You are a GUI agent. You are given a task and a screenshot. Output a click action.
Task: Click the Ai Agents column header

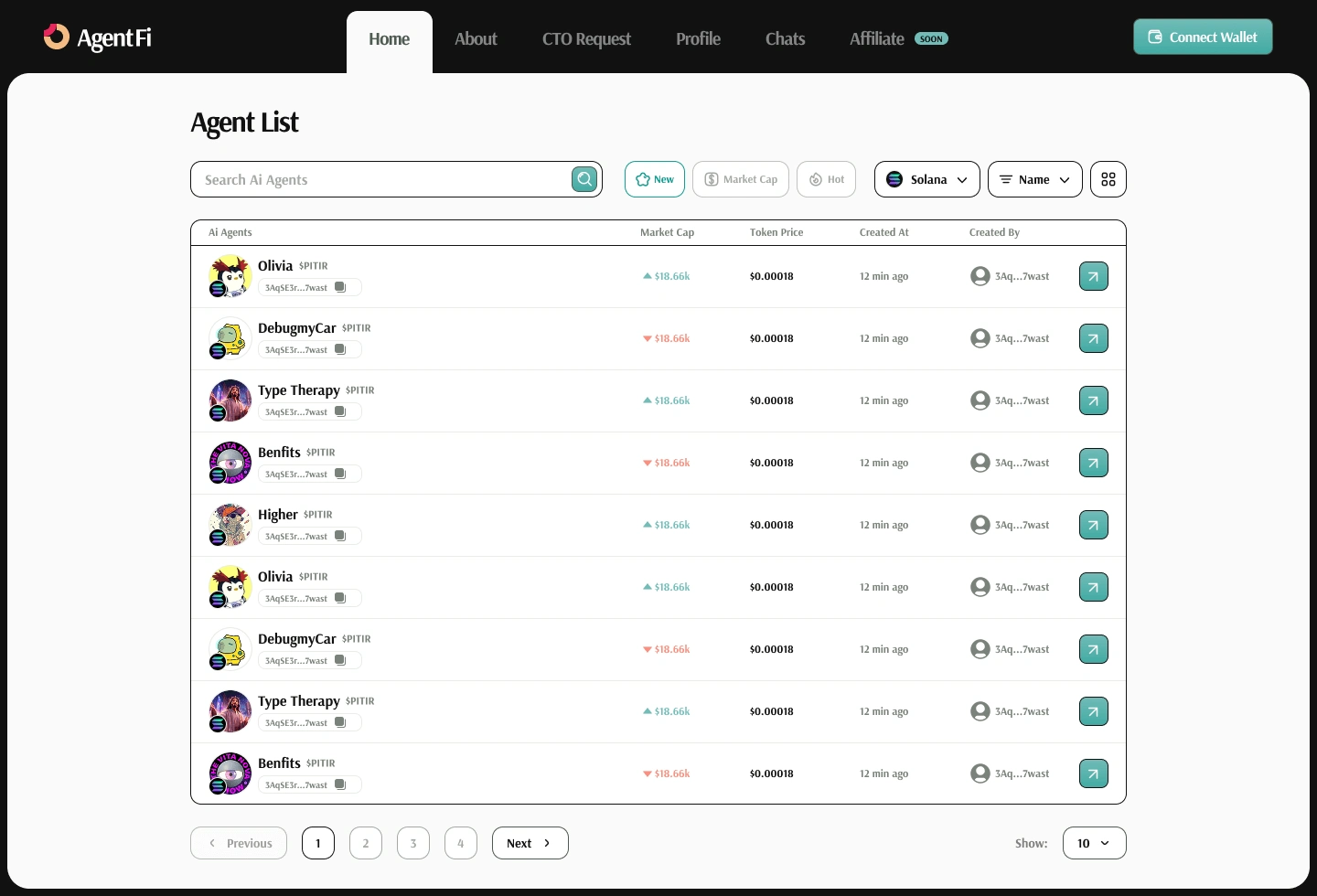(230, 232)
